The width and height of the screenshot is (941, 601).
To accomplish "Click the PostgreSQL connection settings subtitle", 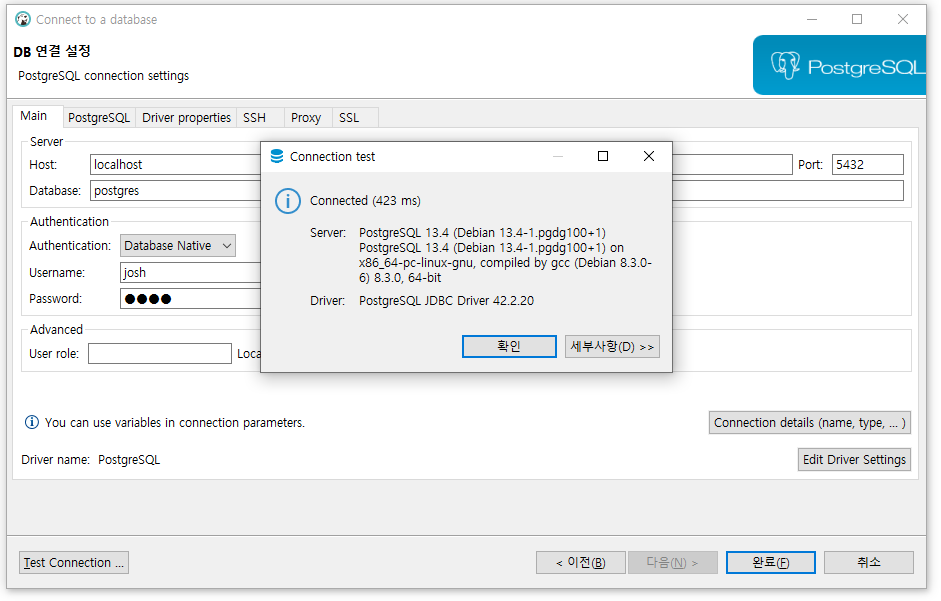I will click(x=103, y=76).
